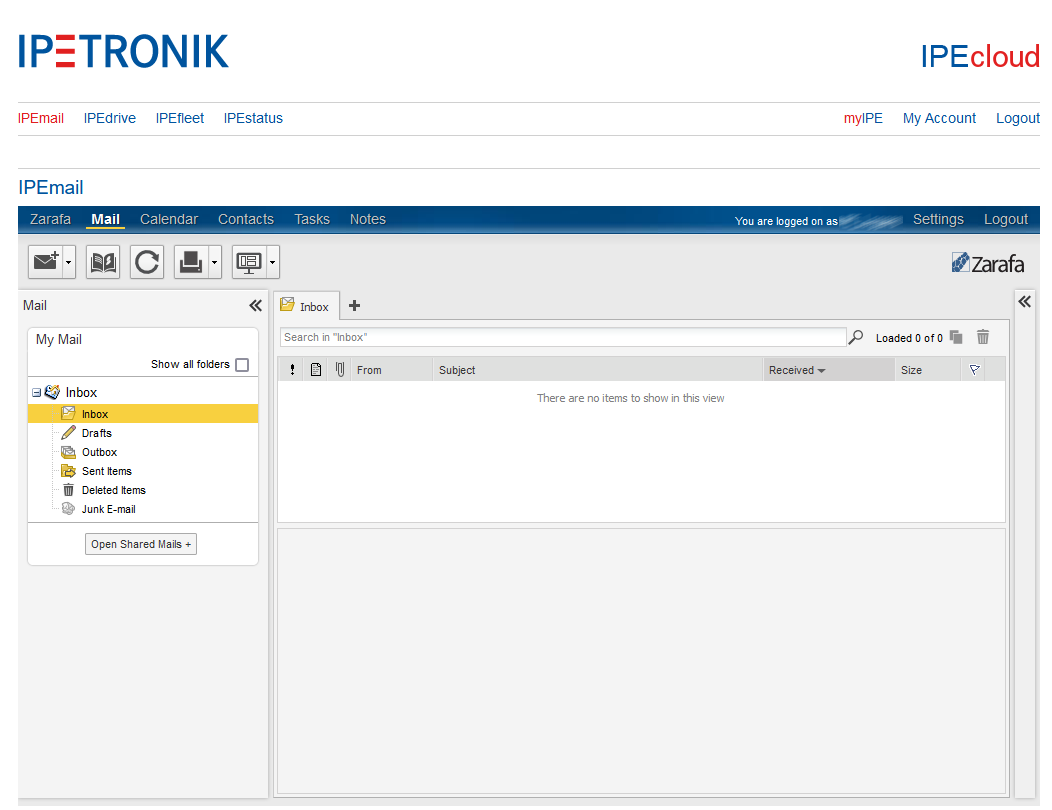Sort by the Received column header
The image size is (1052, 810).
791,370
